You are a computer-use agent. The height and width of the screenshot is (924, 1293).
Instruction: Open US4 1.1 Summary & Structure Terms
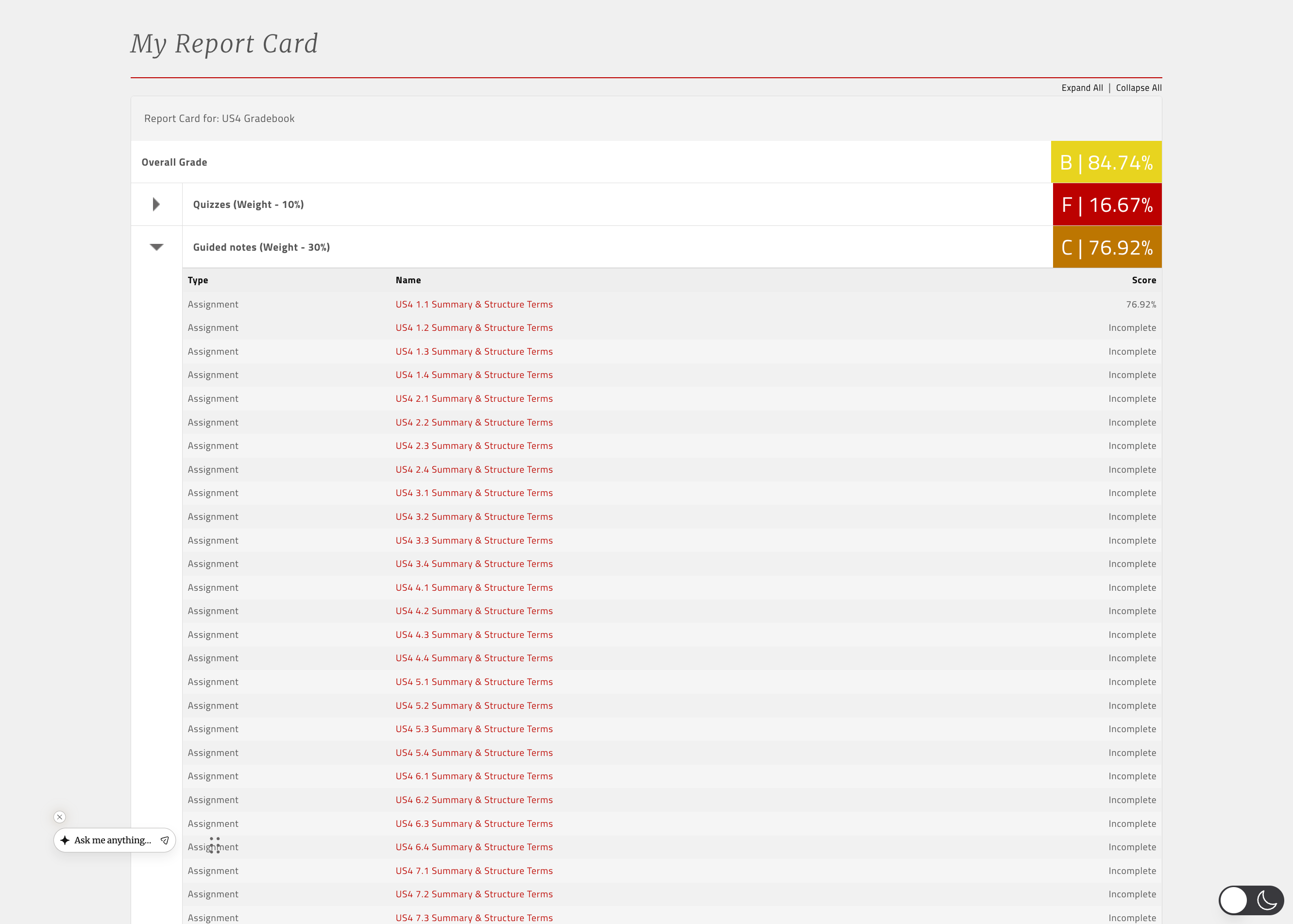click(x=474, y=305)
